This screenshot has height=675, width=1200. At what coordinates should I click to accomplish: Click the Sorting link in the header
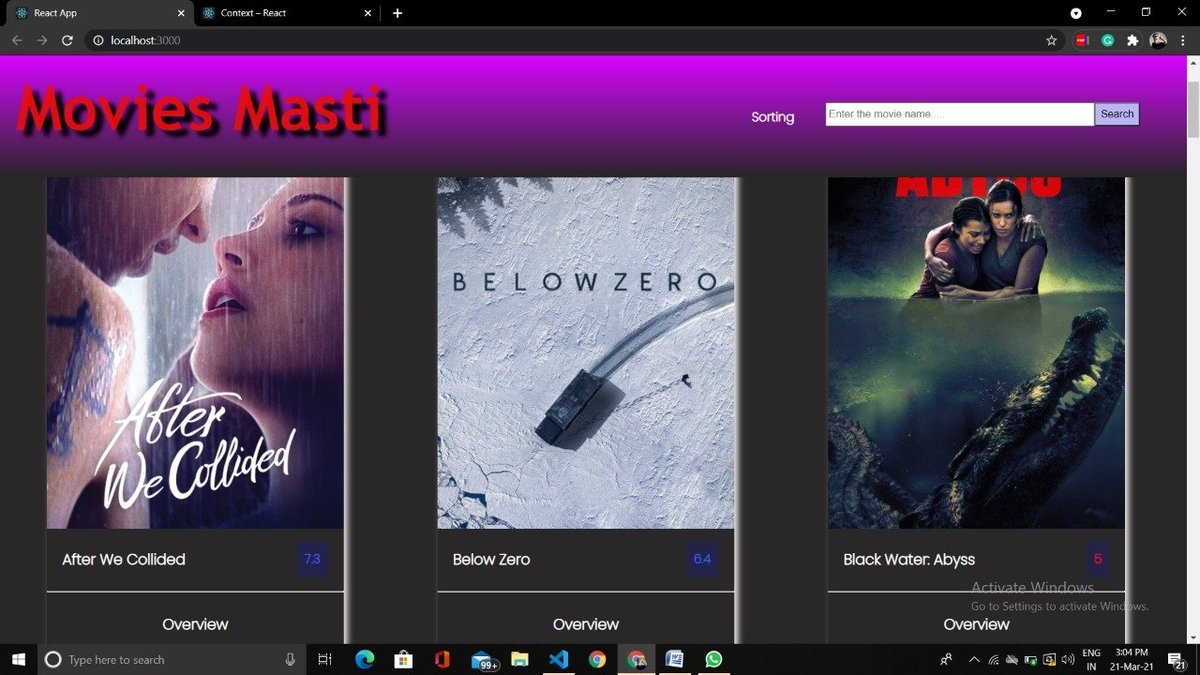pyautogui.click(x=773, y=117)
